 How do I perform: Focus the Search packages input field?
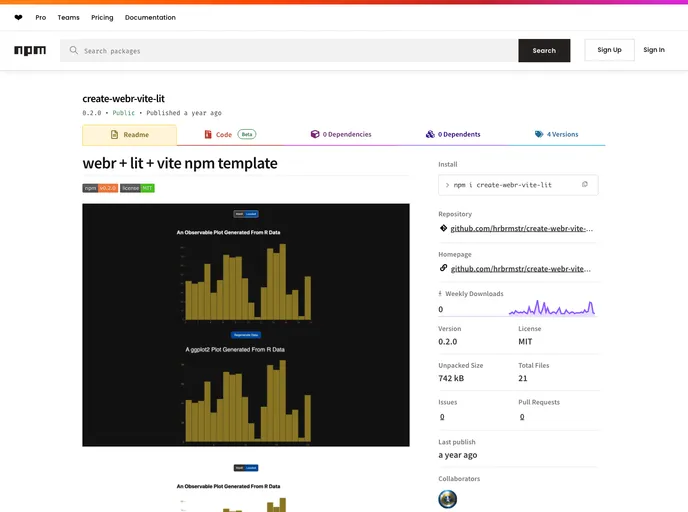[x=289, y=50]
